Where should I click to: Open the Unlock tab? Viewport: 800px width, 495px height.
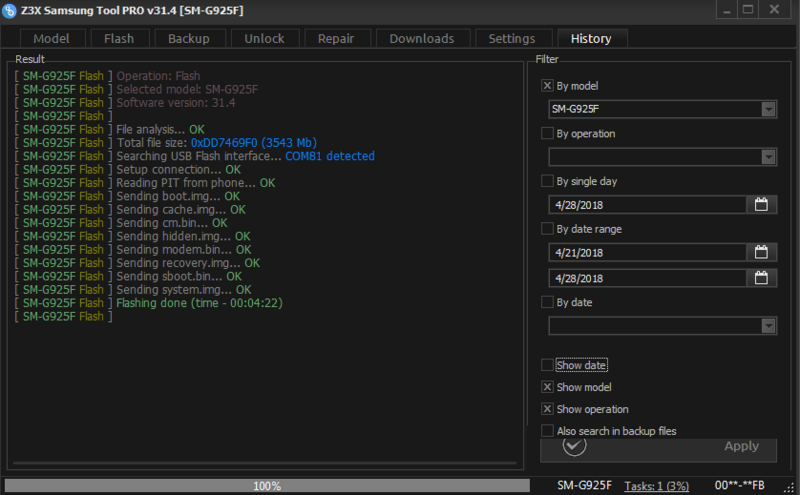click(x=264, y=39)
